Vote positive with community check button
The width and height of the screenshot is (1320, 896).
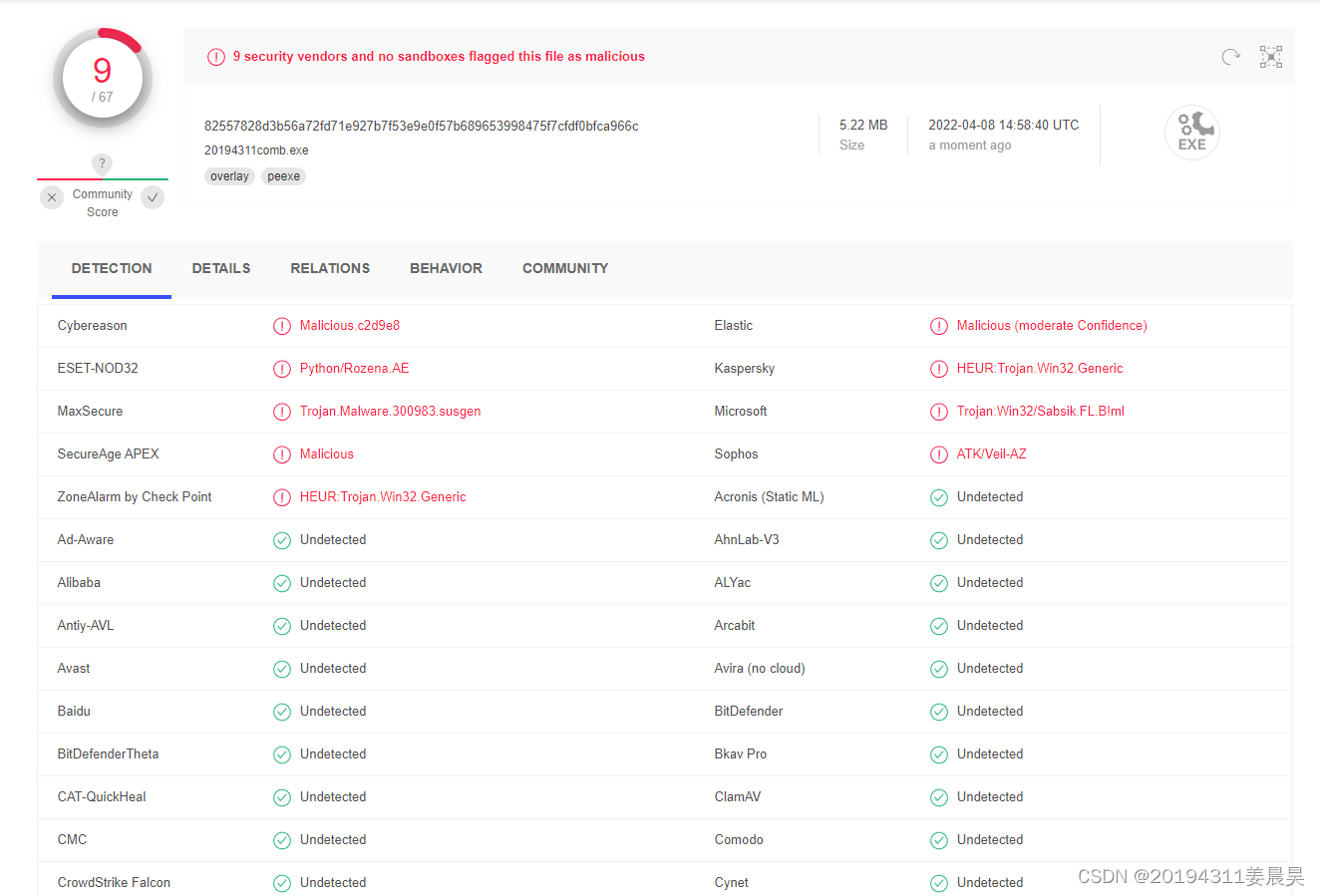pos(153,197)
